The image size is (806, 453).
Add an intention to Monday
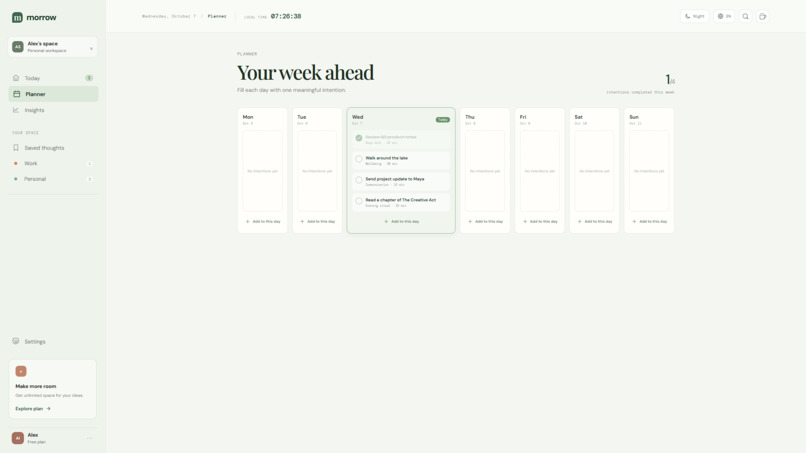263,222
